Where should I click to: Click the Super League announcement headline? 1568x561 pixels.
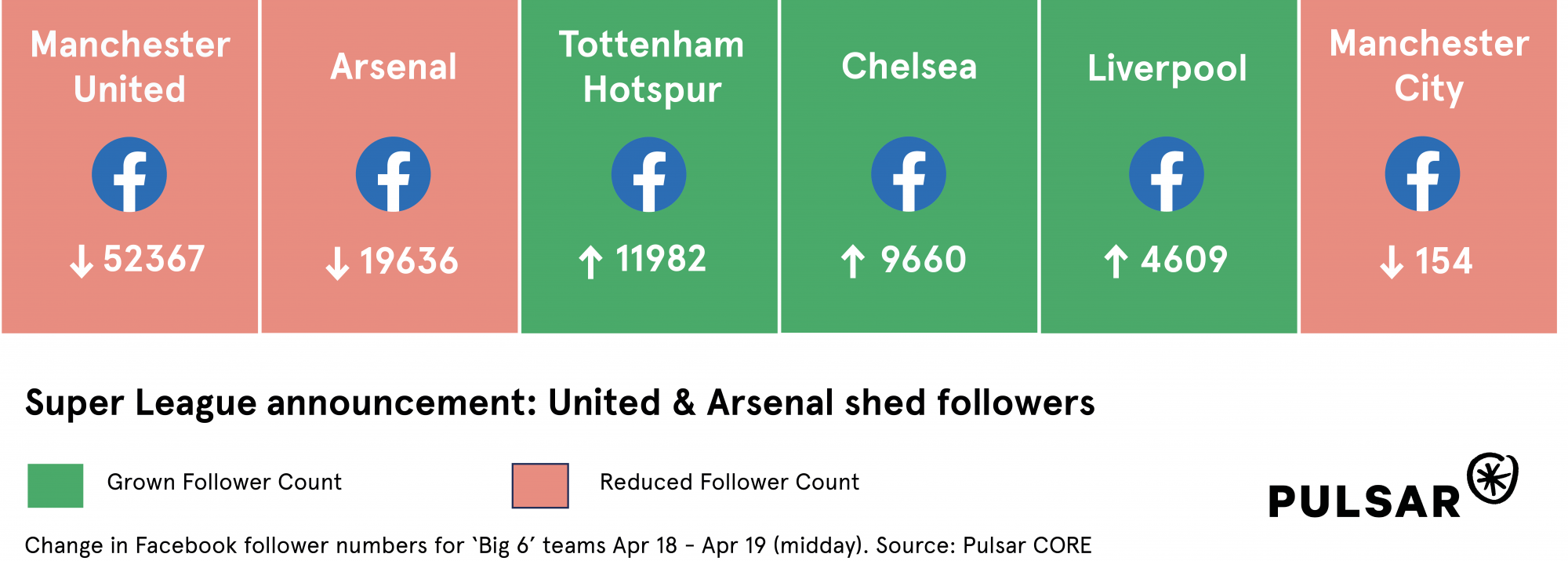click(x=560, y=403)
